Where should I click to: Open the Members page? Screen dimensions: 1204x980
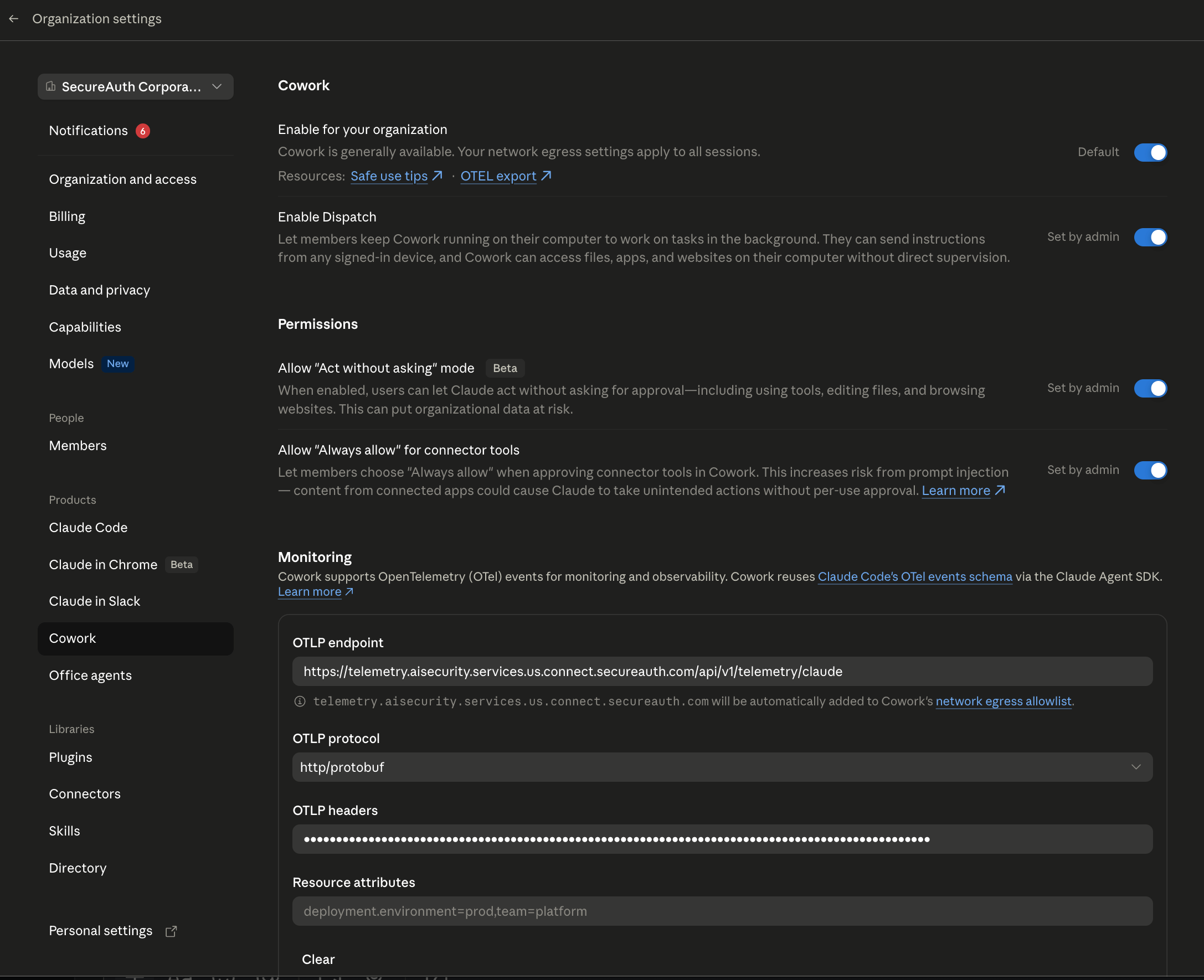click(136, 446)
